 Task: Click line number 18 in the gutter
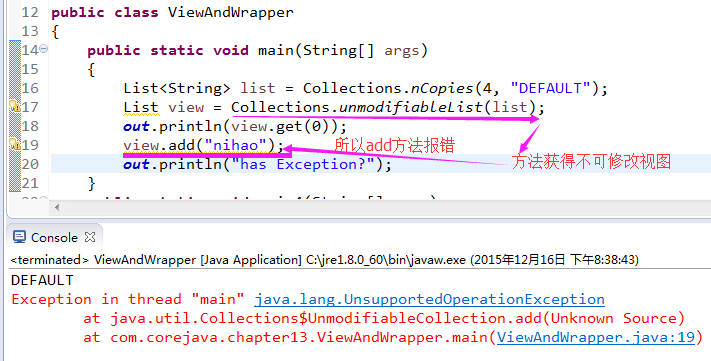tap(30, 126)
